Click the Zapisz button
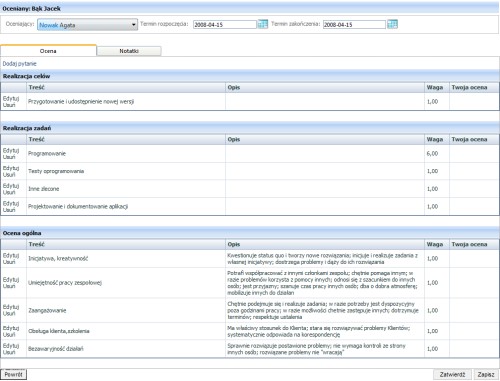This screenshot has height=381, width=500. tap(486, 374)
